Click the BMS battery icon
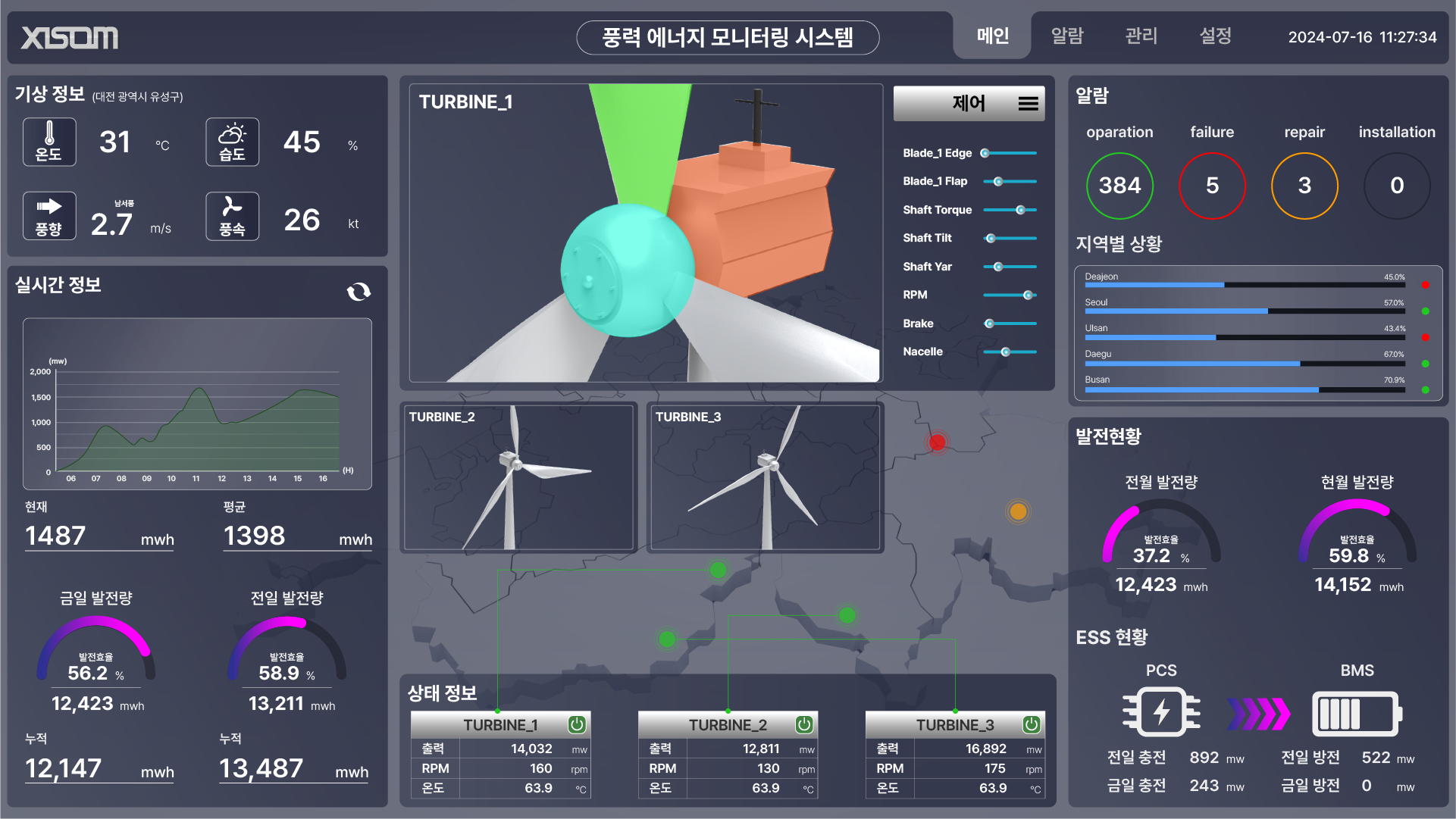Viewport: 1456px width, 819px height. tap(1356, 713)
